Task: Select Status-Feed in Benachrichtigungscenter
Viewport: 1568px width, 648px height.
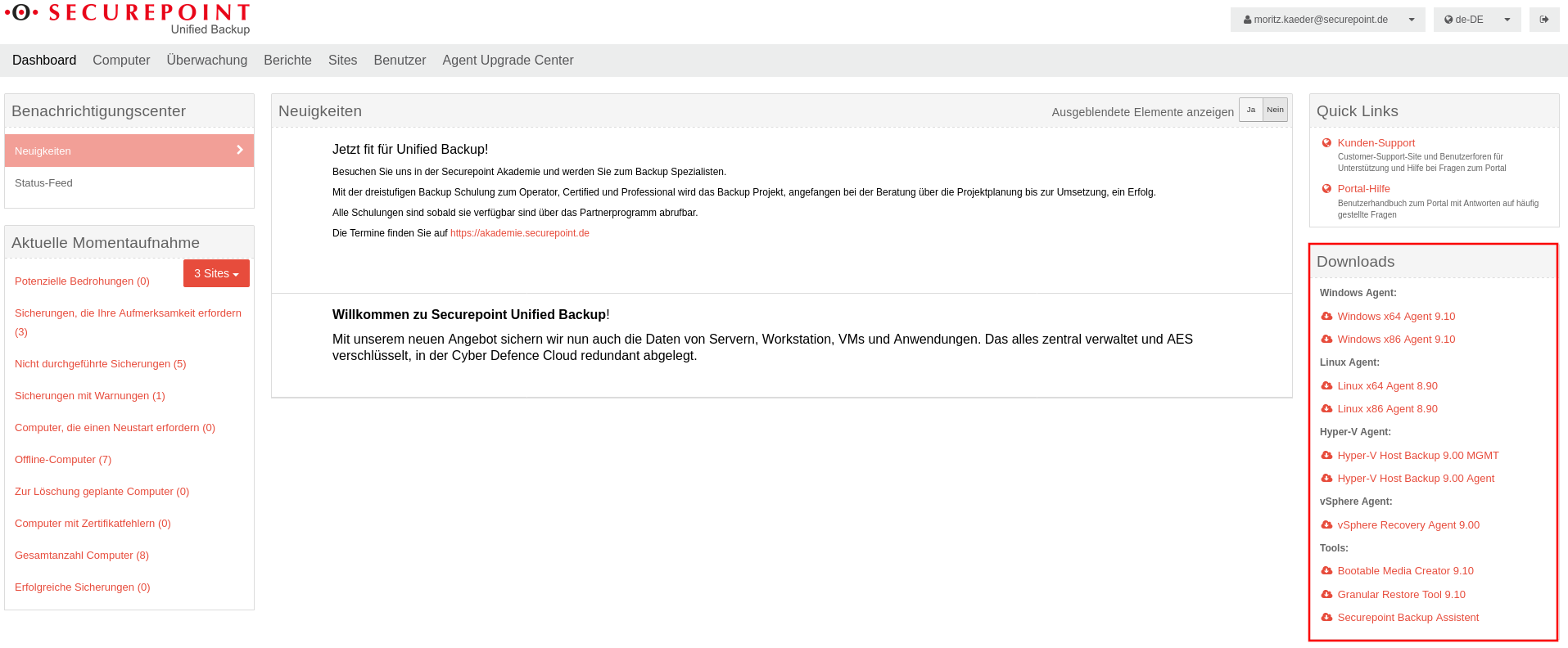Action: click(x=129, y=182)
